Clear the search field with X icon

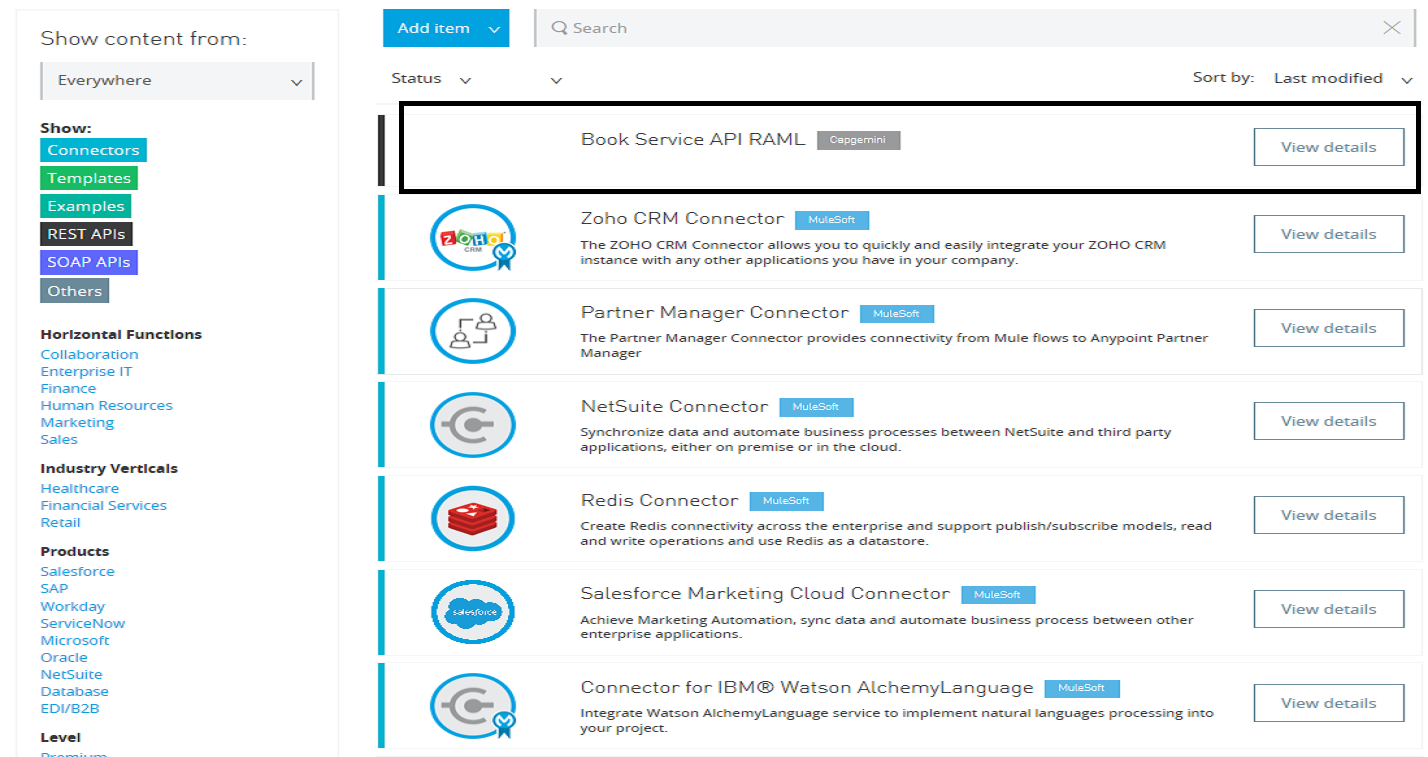[1391, 28]
